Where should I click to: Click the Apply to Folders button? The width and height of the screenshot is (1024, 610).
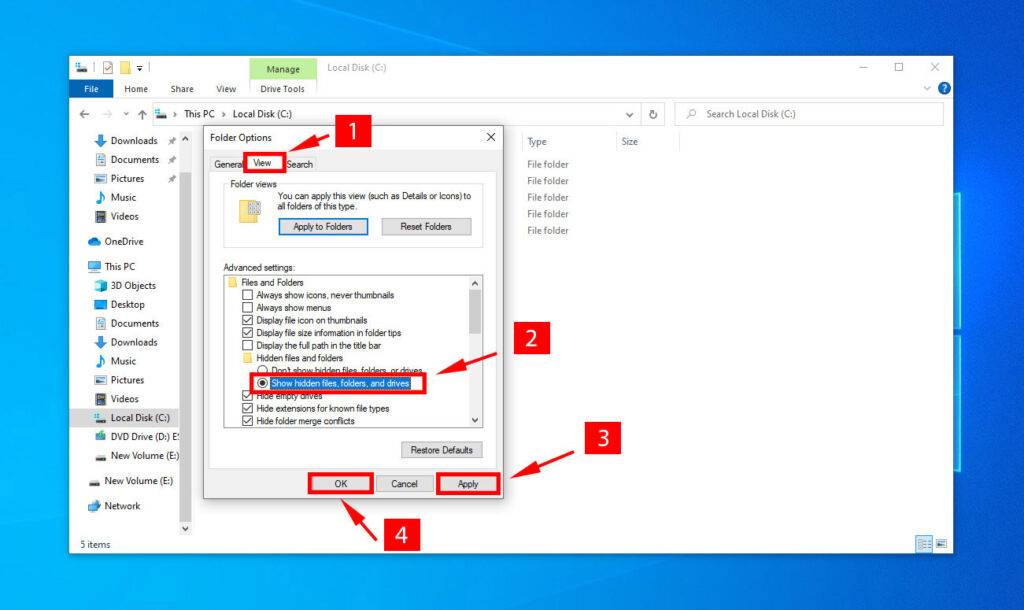point(323,227)
